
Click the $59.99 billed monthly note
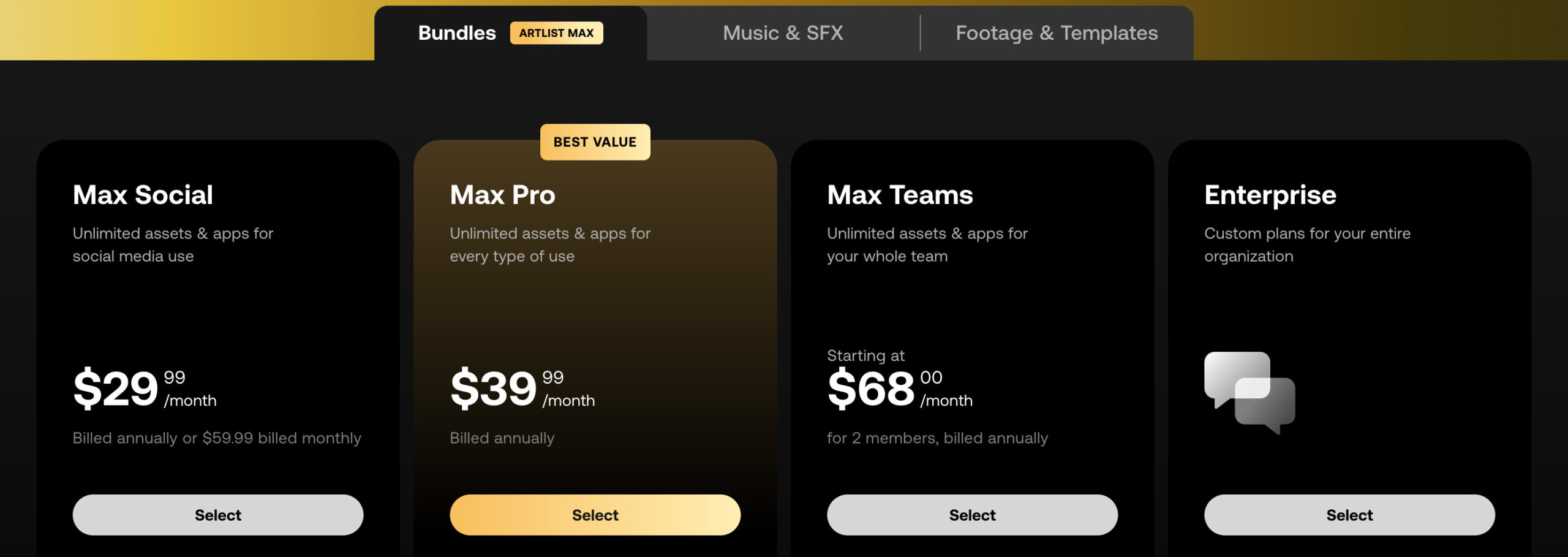(282, 438)
